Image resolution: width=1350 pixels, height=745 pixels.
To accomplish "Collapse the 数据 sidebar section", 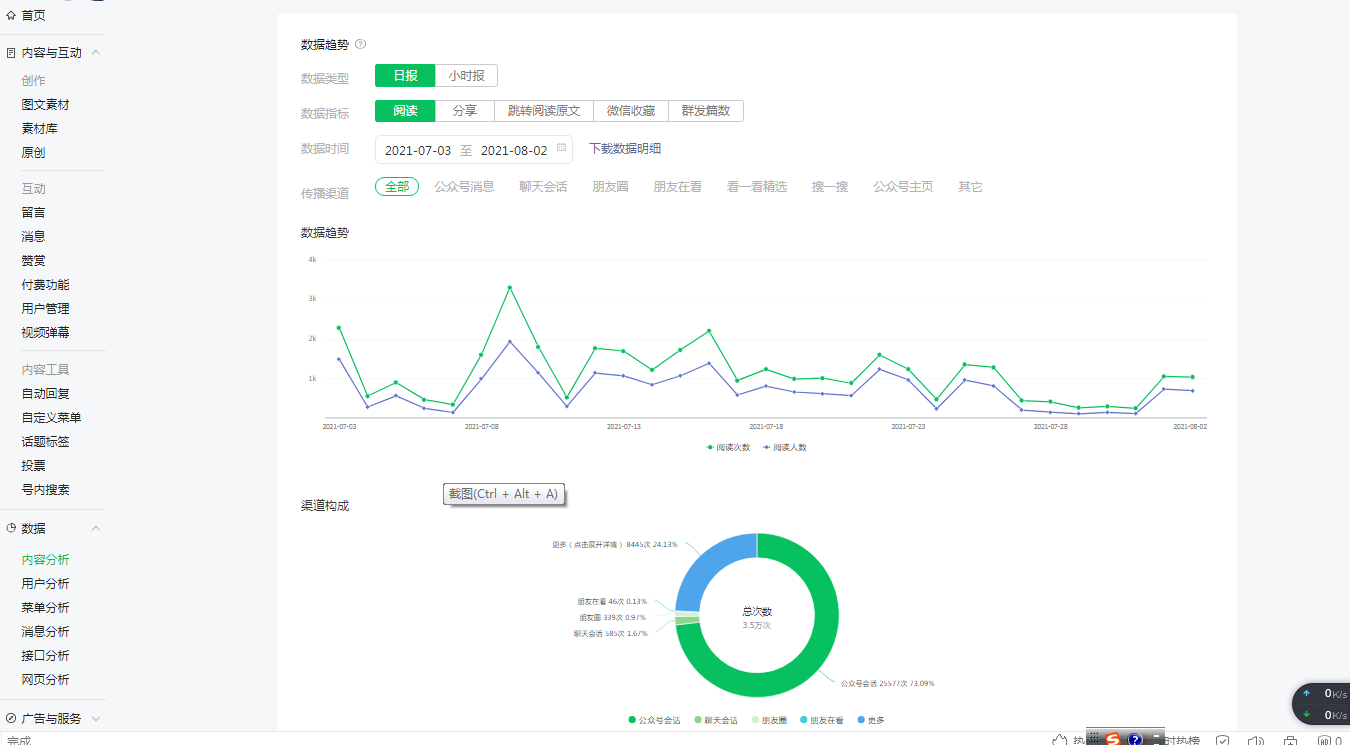I will coord(96,528).
